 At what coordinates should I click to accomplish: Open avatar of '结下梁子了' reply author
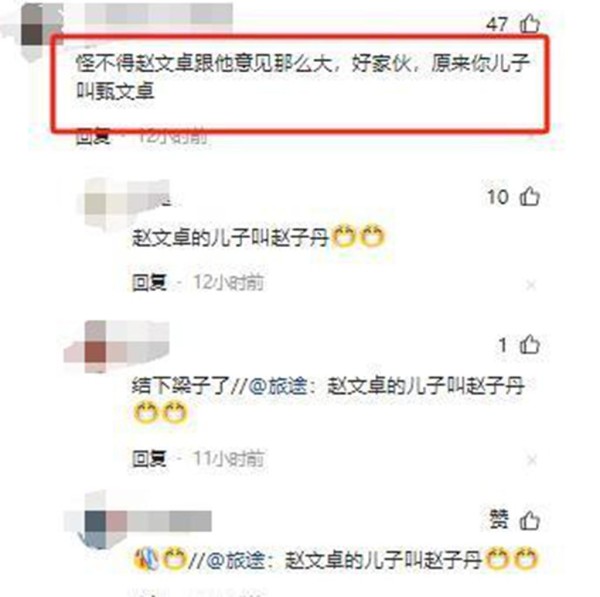pos(96,346)
